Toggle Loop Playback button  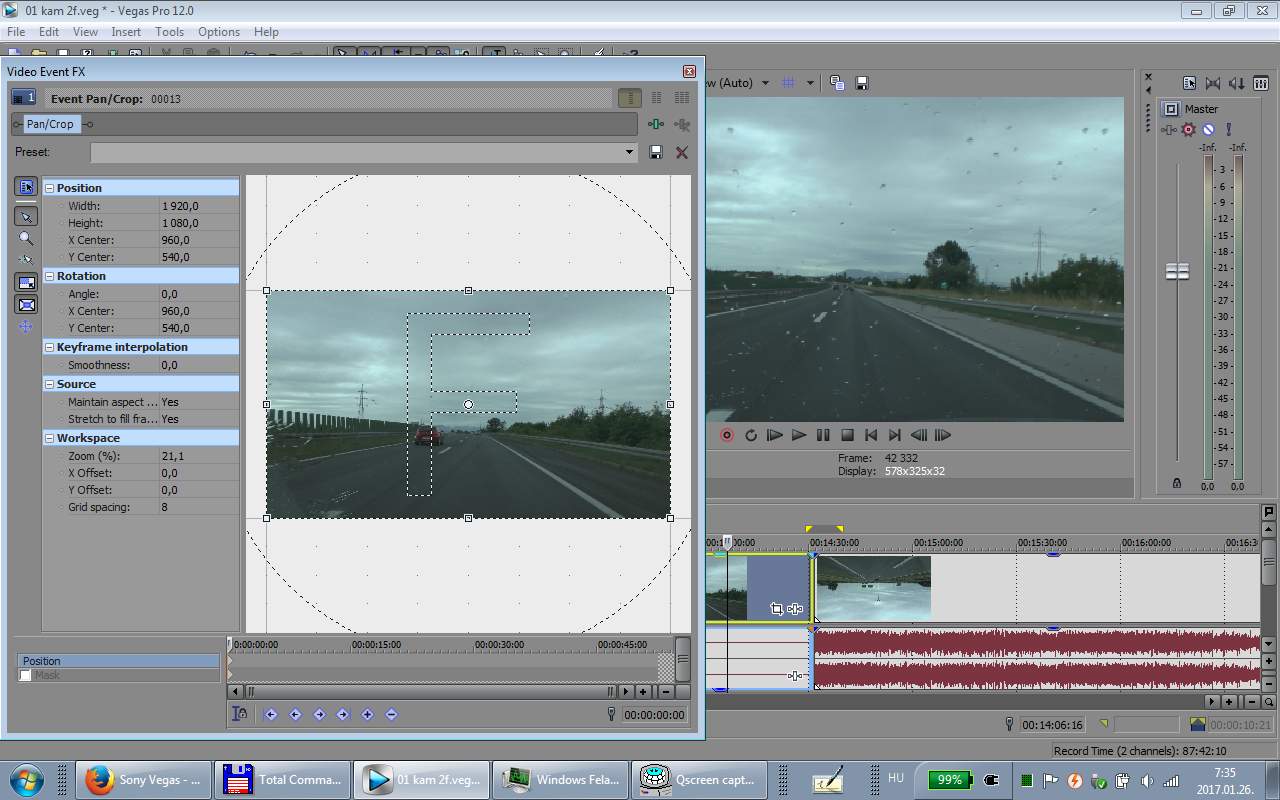pos(751,435)
